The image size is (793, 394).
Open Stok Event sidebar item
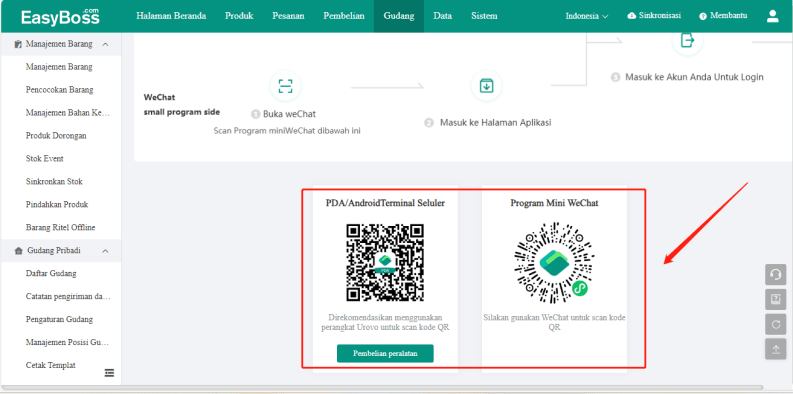pos(45,158)
